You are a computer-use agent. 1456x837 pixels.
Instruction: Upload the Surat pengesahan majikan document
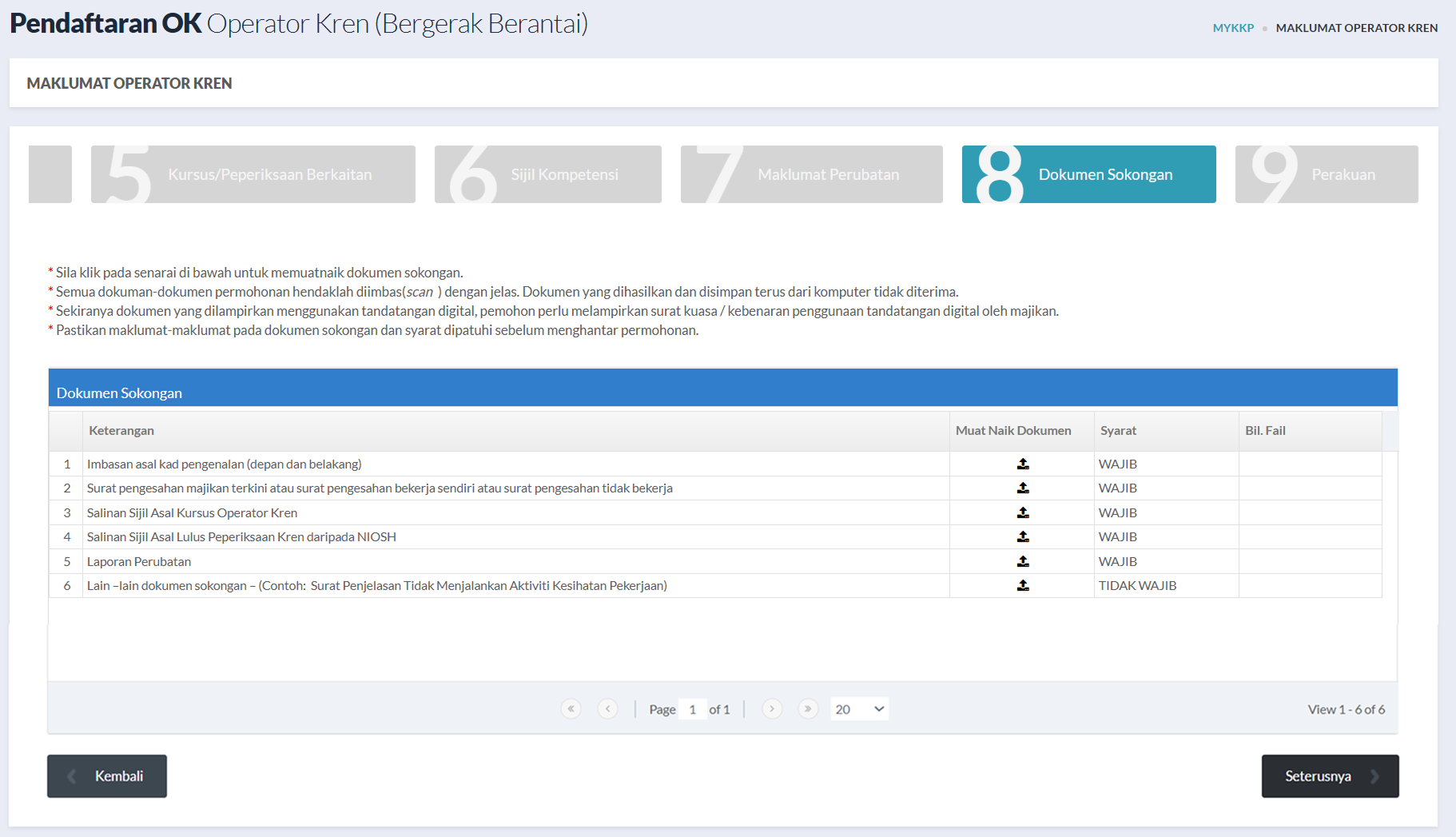(1022, 488)
